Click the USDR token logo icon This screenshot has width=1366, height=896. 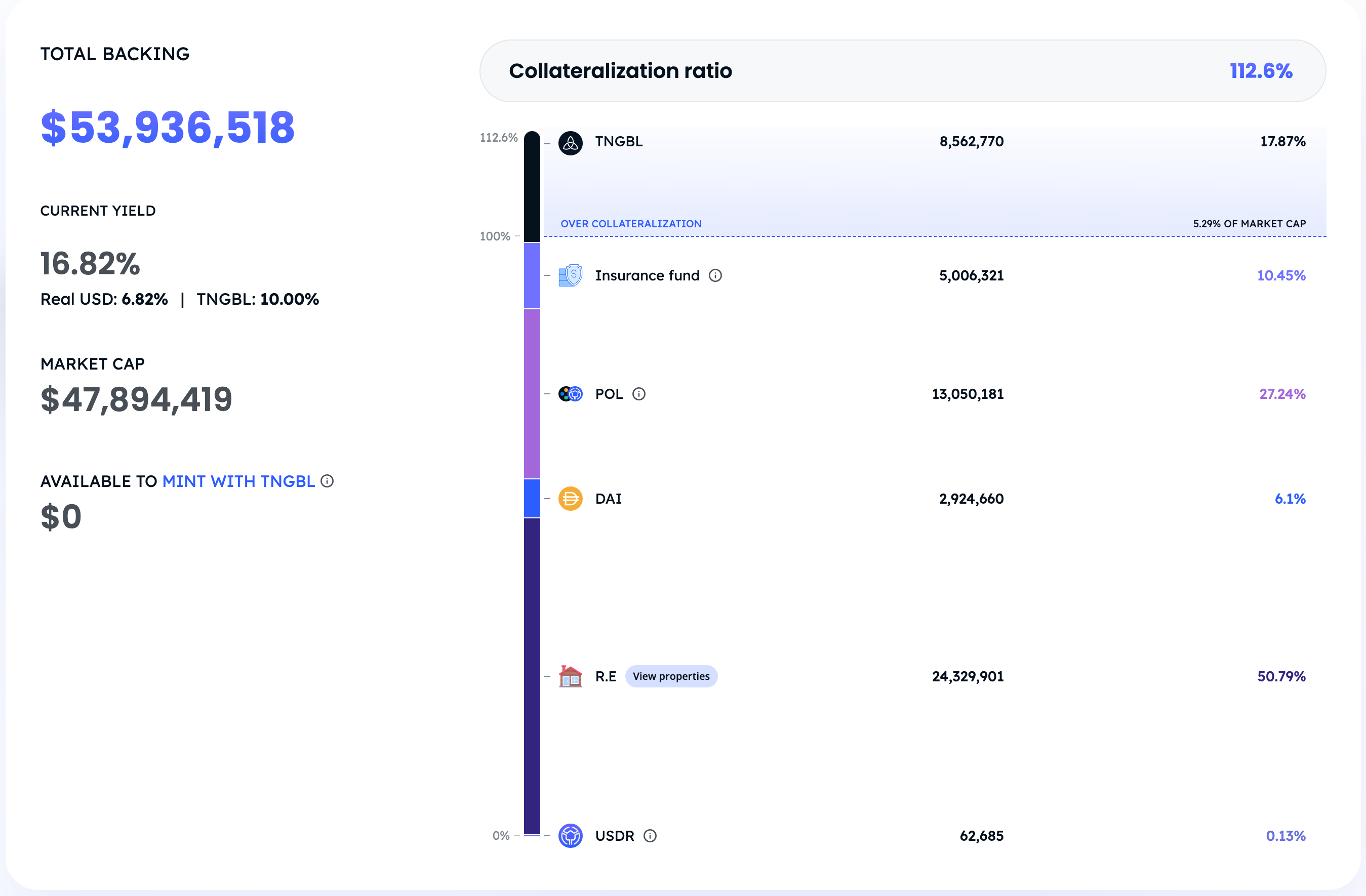pyautogui.click(x=570, y=835)
